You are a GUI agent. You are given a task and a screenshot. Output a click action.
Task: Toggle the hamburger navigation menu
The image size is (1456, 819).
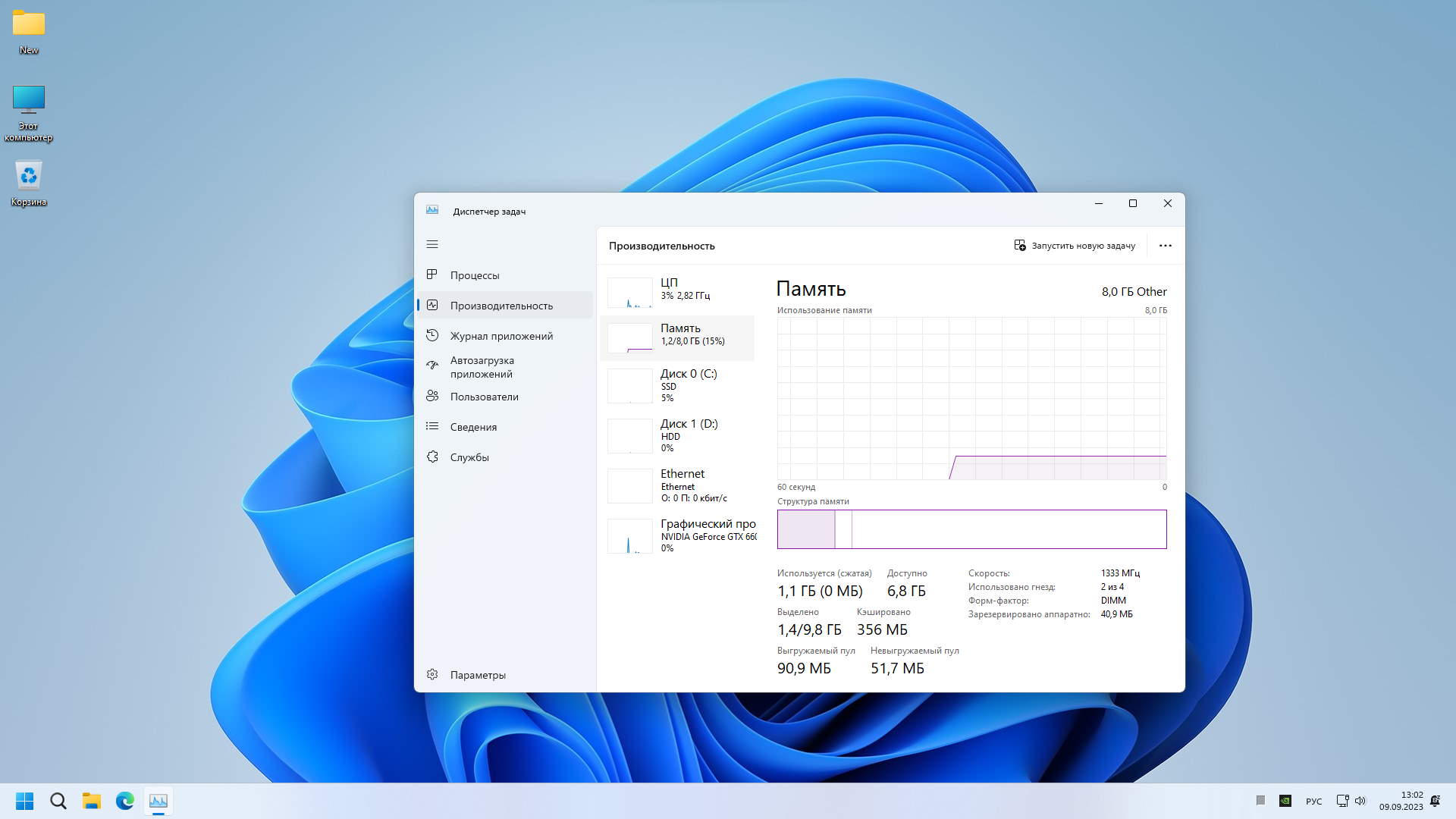(432, 244)
